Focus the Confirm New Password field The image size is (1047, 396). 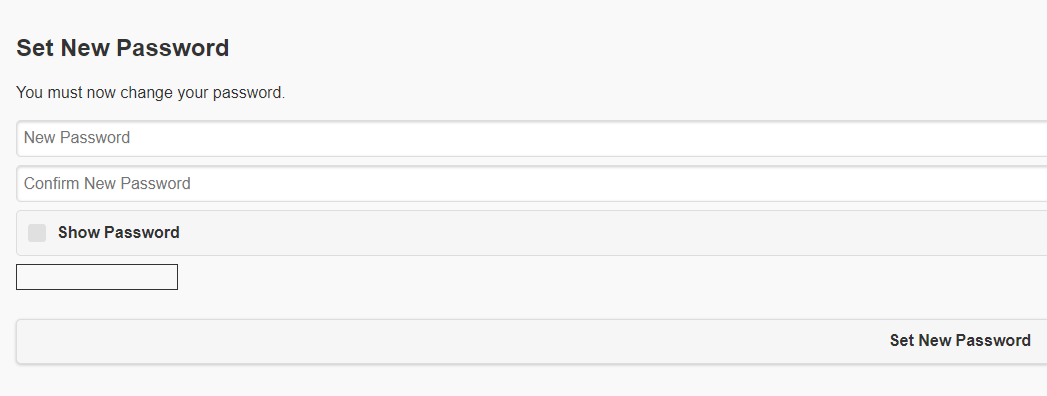(532, 184)
